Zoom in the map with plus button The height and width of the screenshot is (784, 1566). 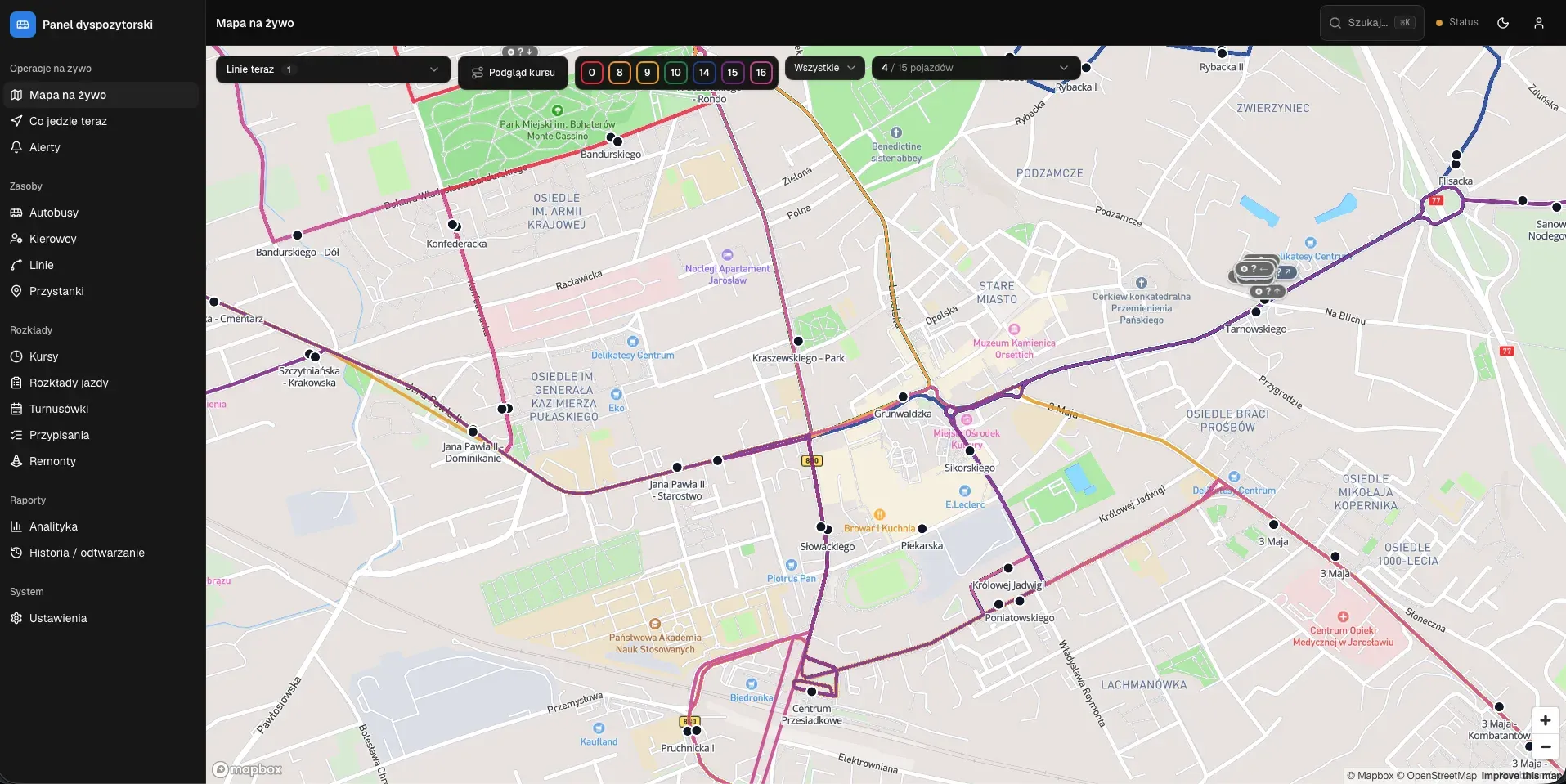pyautogui.click(x=1546, y=720)
